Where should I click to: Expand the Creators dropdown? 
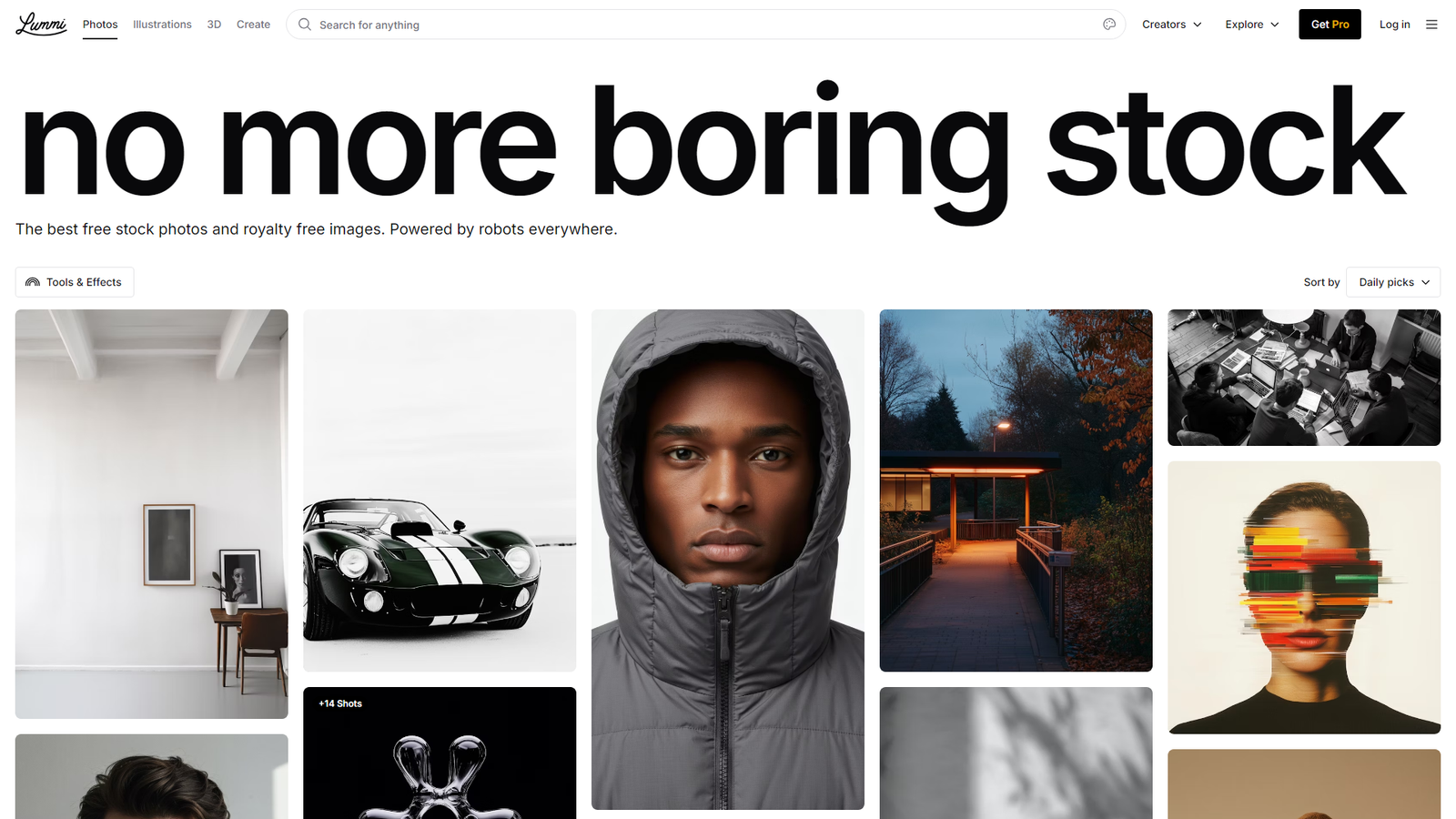pyautogui.click(x=1172, y=25)
